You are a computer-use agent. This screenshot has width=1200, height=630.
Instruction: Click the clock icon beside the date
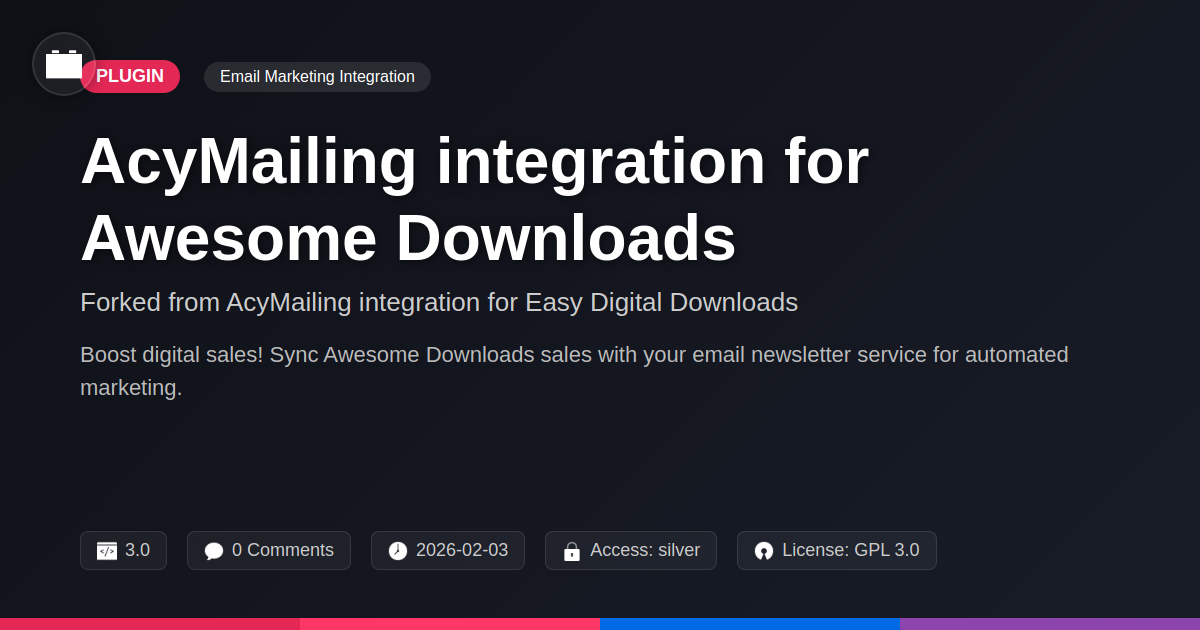(x=398, y=551)
